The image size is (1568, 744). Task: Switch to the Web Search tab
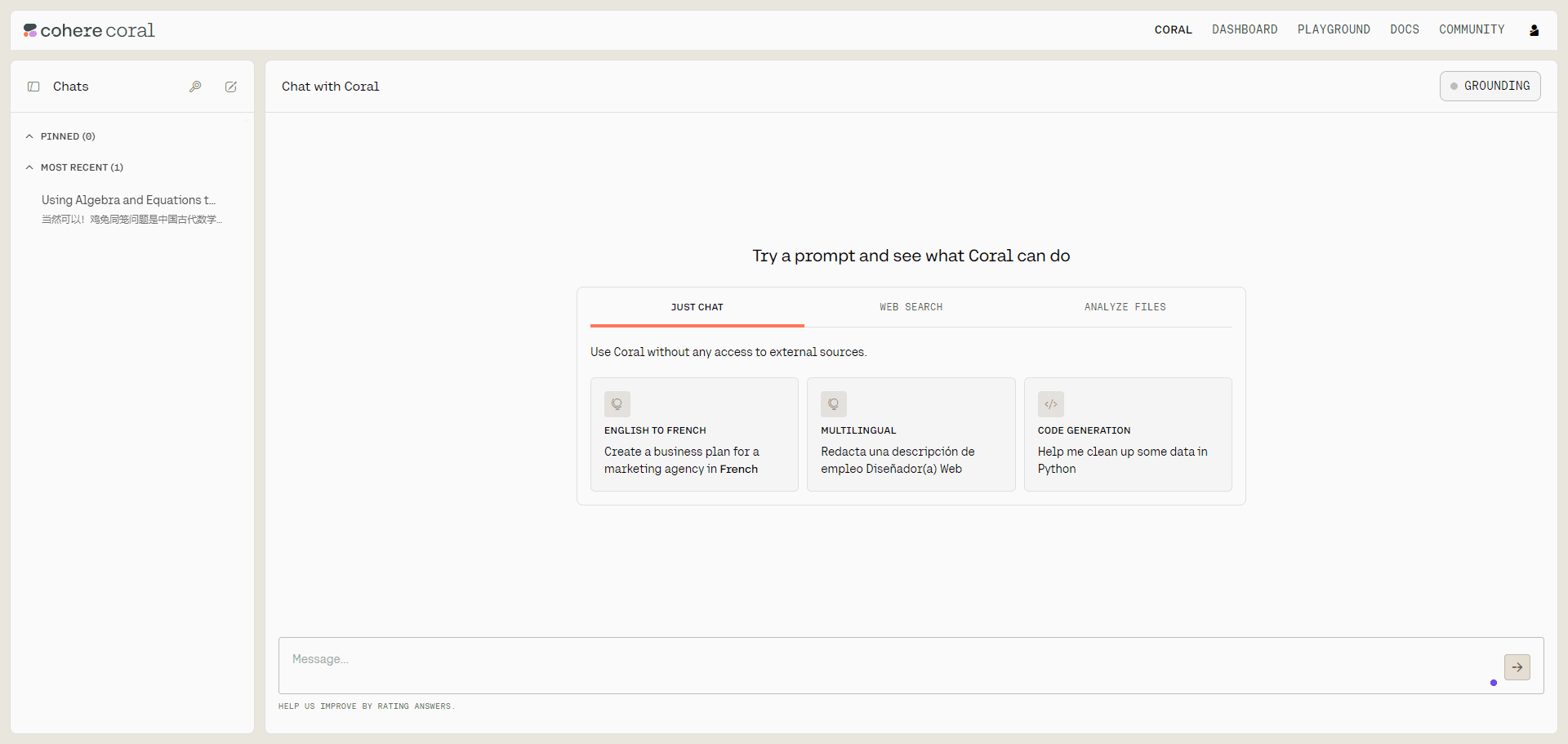pos(911,308)
